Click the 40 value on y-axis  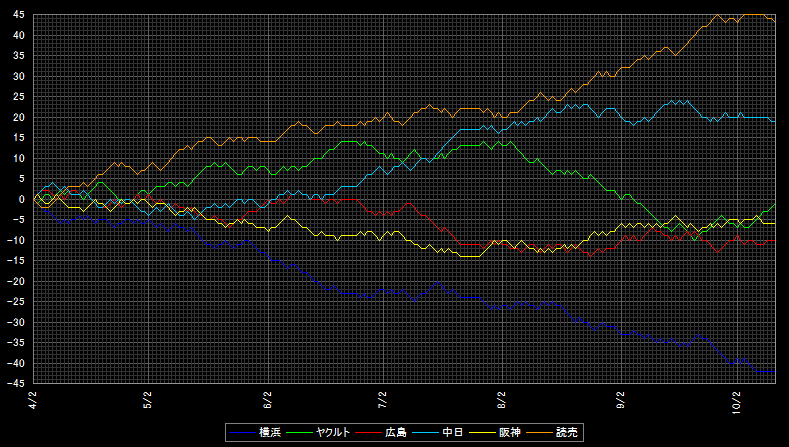(x=19, y=35)
